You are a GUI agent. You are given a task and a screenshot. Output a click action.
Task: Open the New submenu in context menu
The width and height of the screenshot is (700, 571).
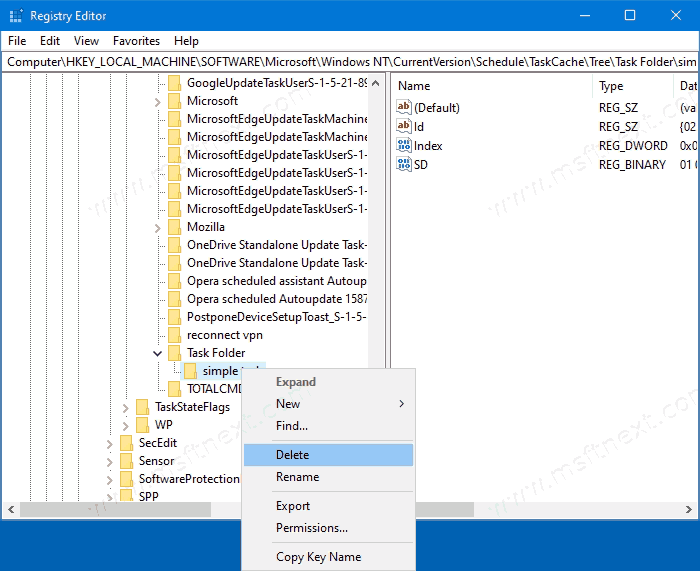click(x=288, y=404)
